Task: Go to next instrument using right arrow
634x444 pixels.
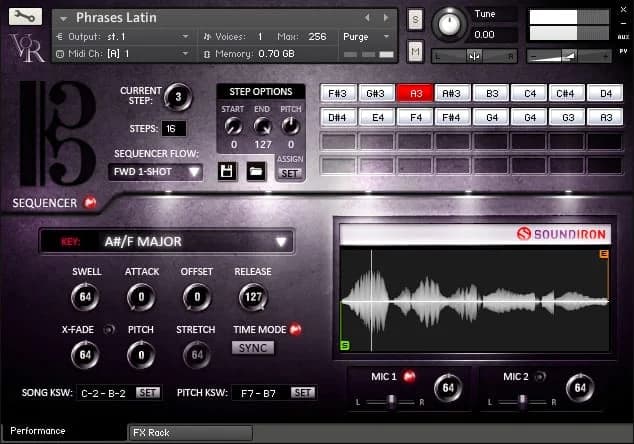Action: 386,17
